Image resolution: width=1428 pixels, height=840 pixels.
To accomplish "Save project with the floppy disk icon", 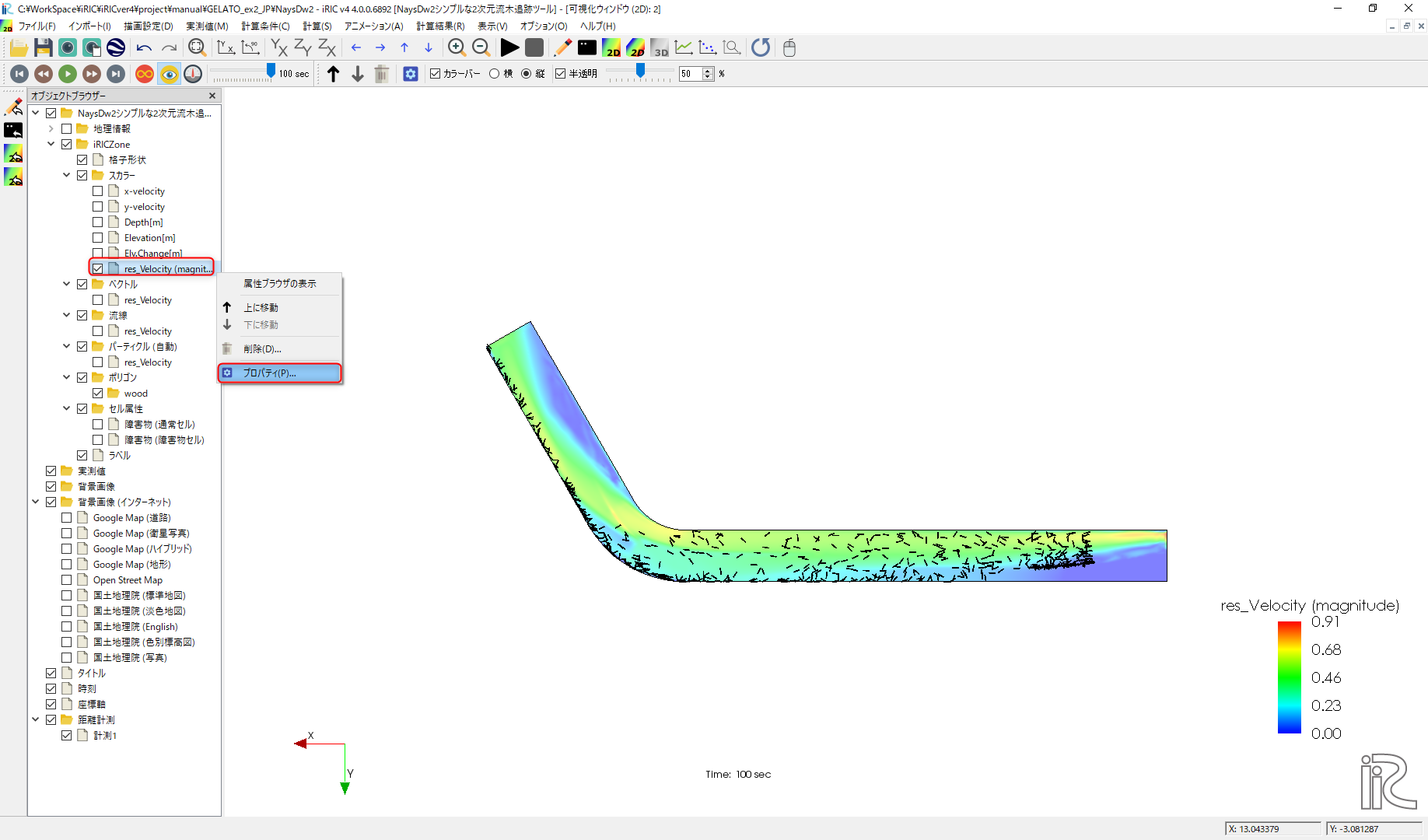I will pyautogui.click(x=44, y=48).
